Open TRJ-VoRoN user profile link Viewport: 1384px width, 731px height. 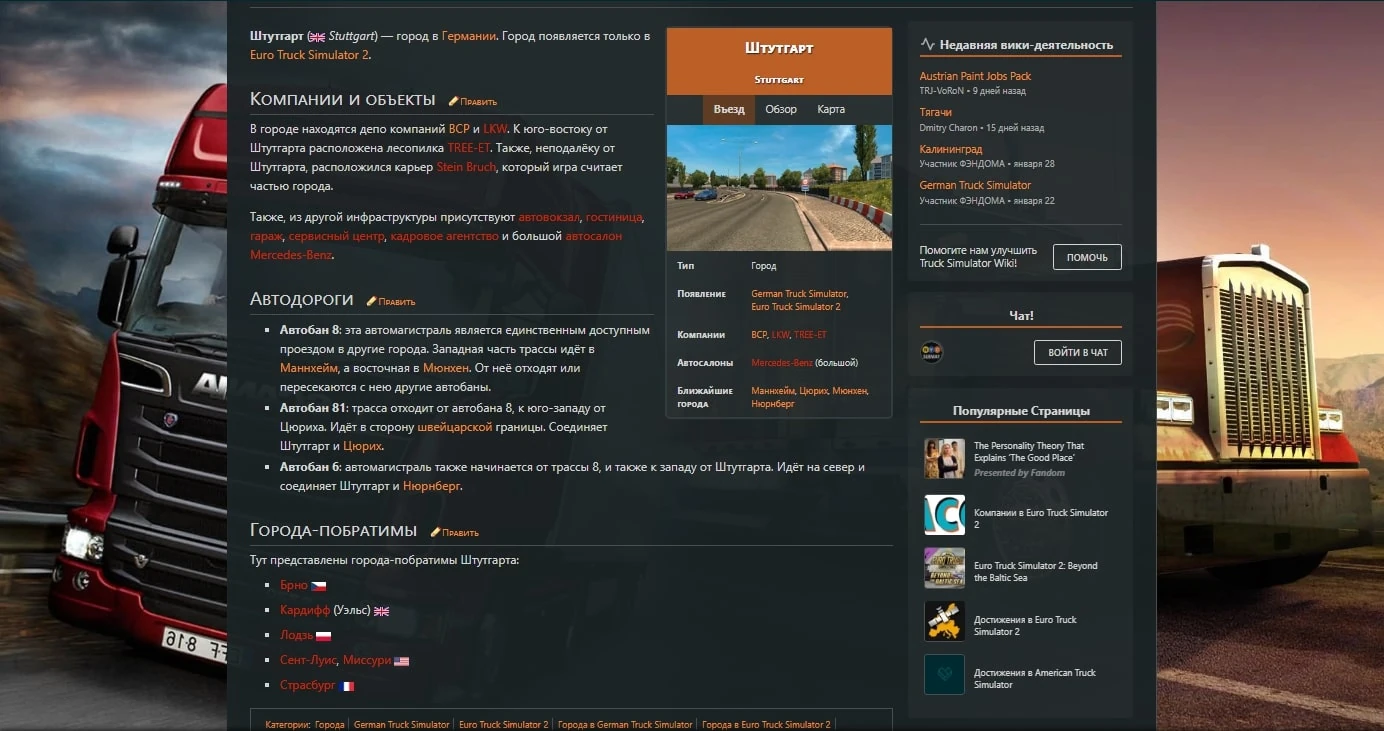[x=943, y=91]
